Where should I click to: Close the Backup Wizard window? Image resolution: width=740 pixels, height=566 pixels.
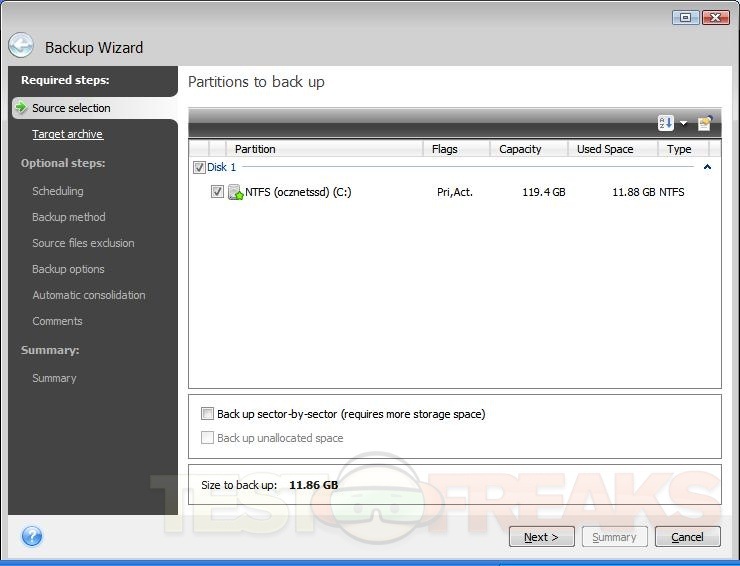pos(715,17)
